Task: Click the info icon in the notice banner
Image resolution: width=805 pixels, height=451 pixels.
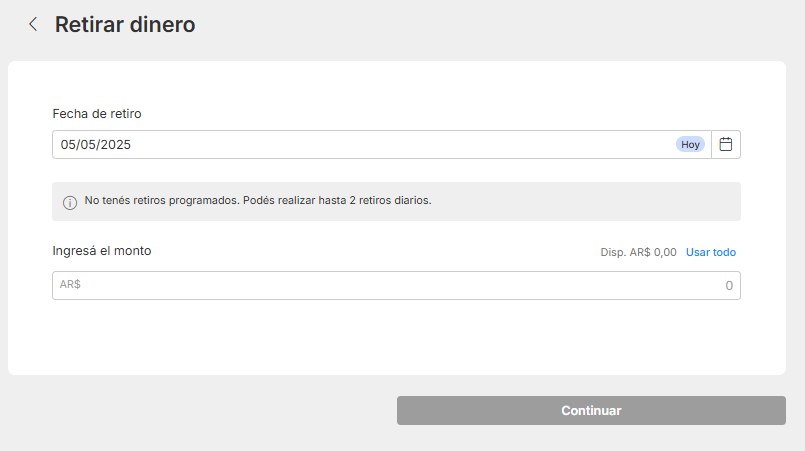Action: point(70,202)
